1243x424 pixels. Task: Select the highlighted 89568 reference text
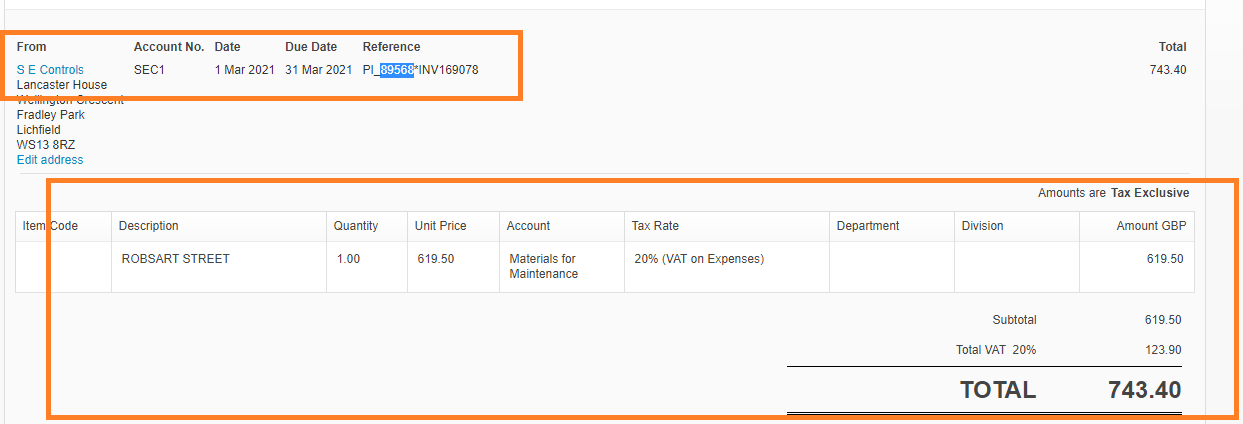pyautogui.click(x=397, y=70)
